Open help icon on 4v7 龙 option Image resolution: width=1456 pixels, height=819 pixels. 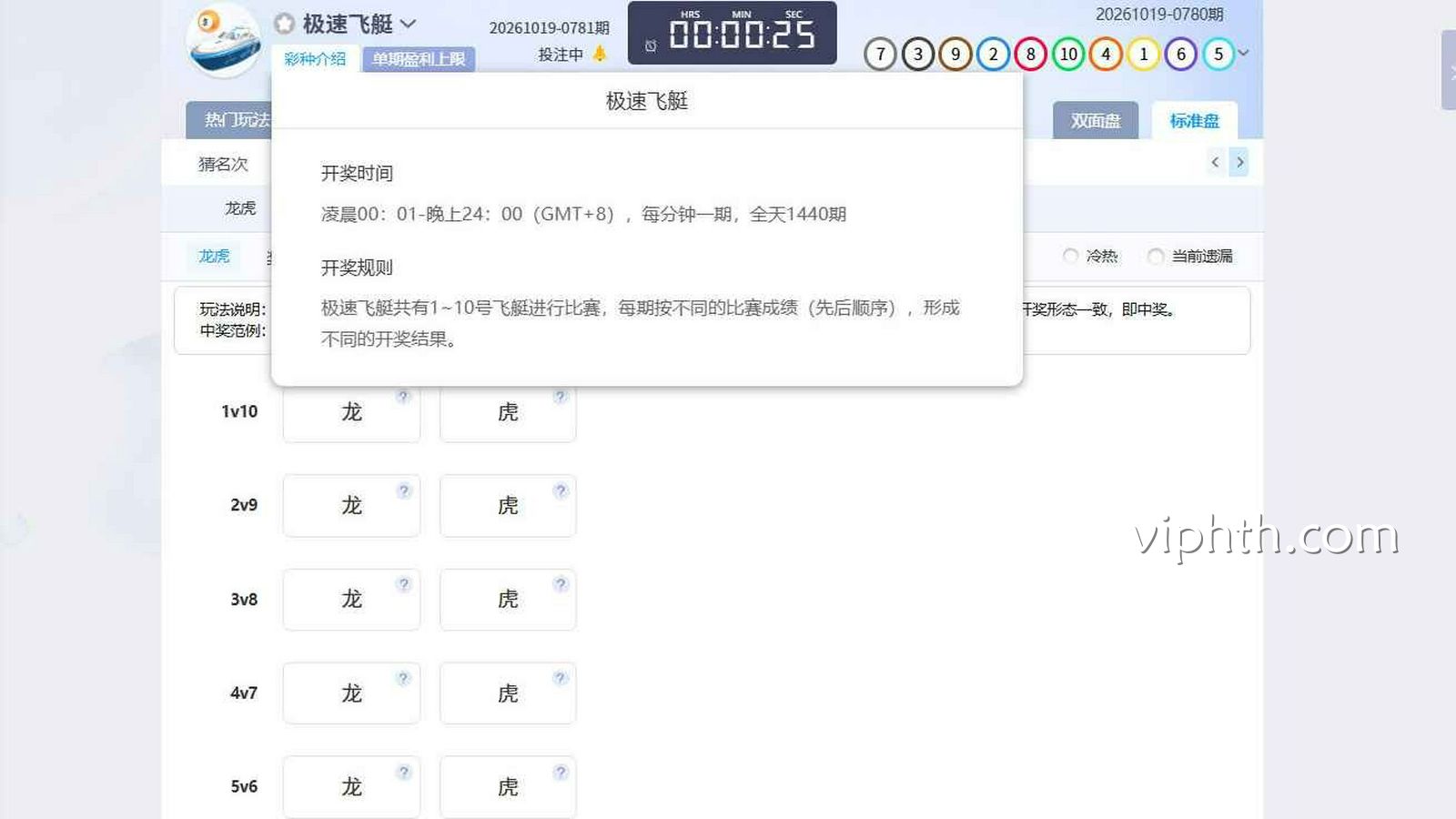tap(404, 678)
